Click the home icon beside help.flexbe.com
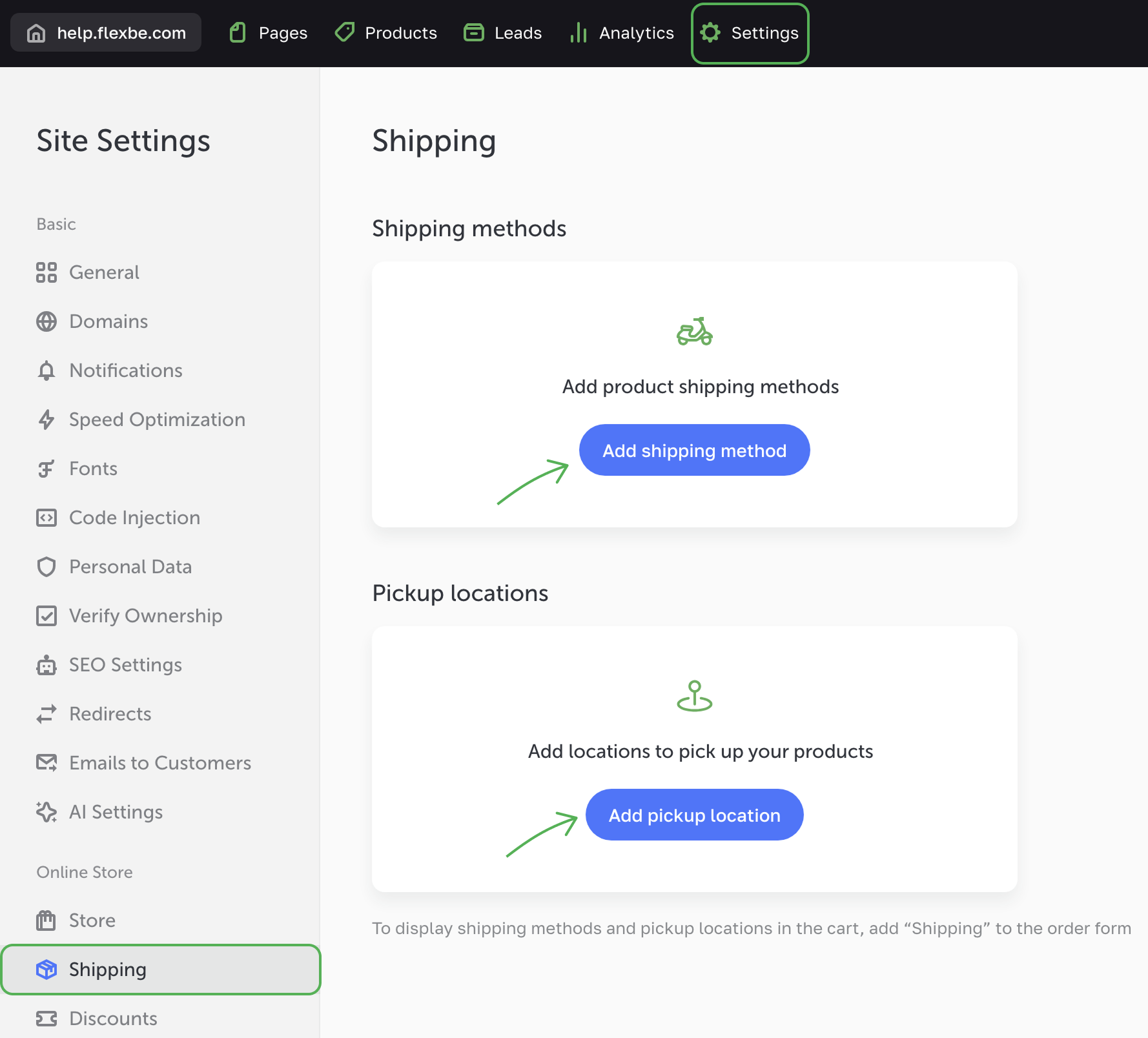The image size is (1148, 1038). click(x=36, y=33)
